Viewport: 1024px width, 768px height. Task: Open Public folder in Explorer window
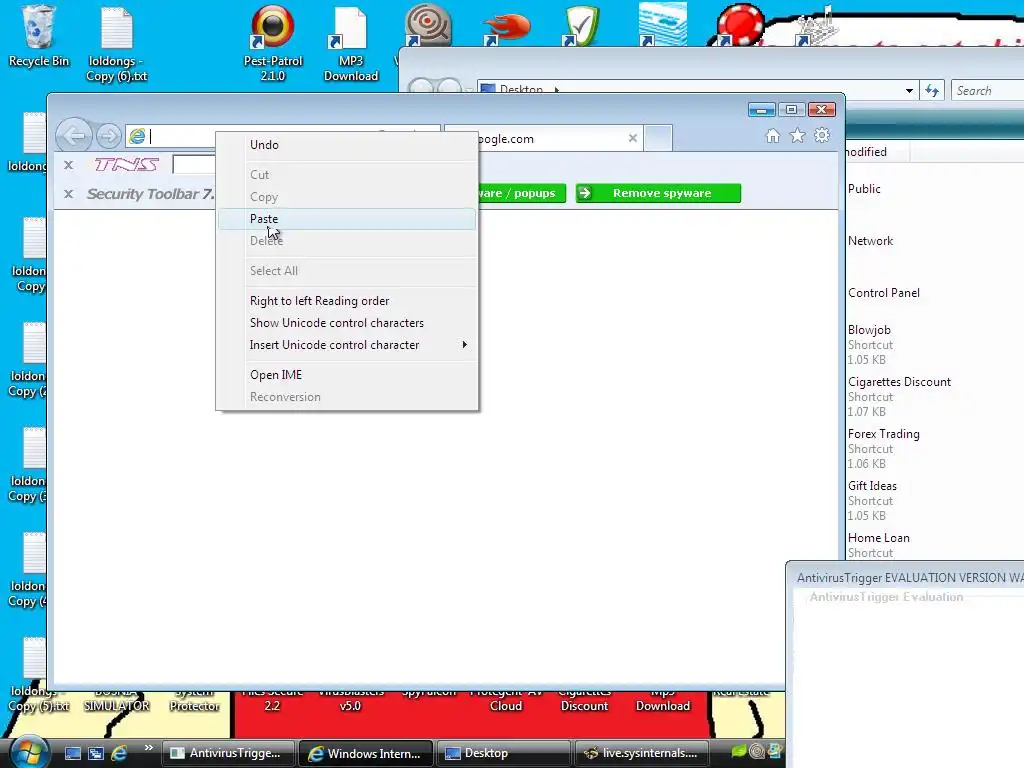[x=864, y=189]
